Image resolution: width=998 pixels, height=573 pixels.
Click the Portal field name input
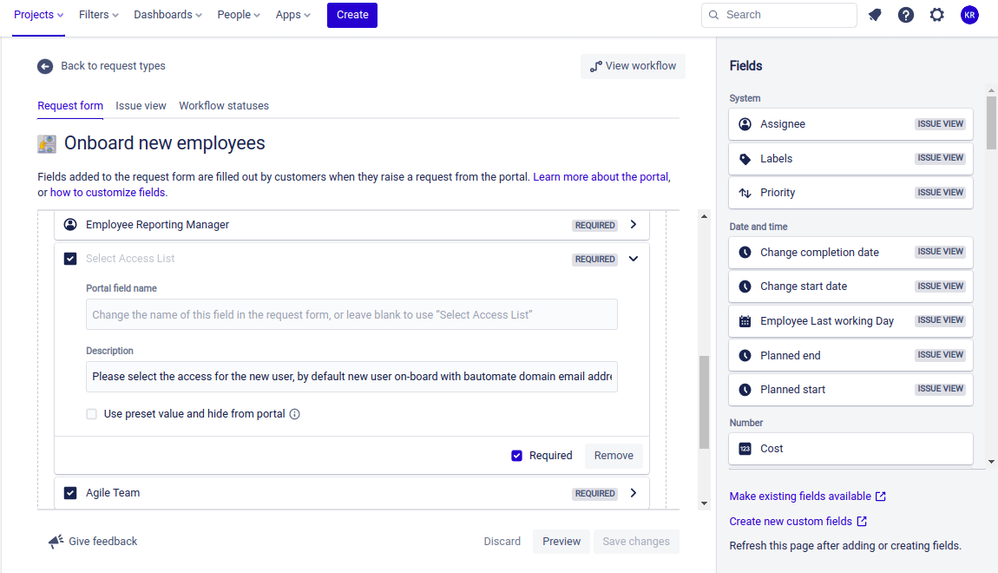pos(351,315)
